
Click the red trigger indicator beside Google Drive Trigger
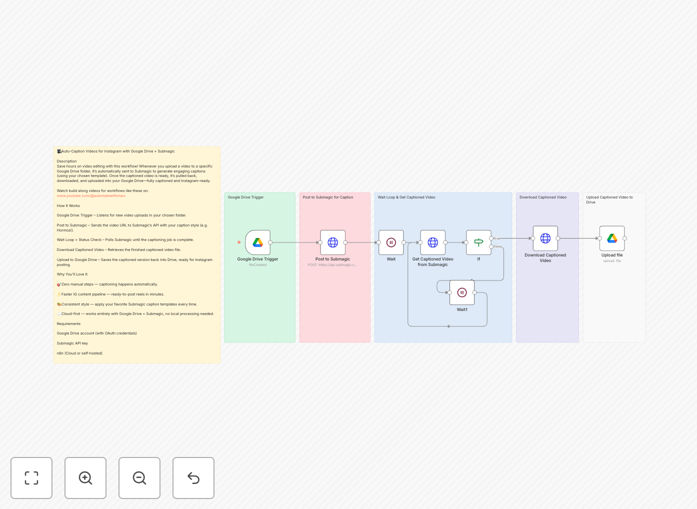pyautogui.click(x=239, y=242)
